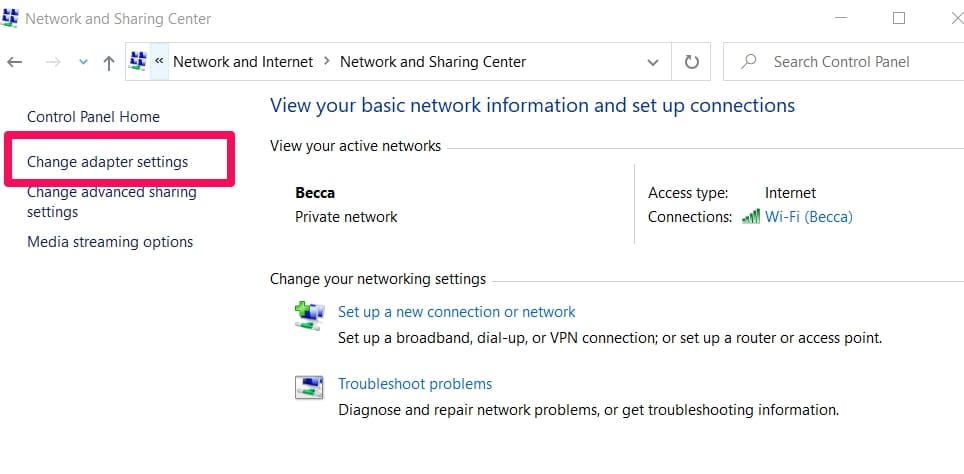Click the Set up new connection icon

[309, 315]
